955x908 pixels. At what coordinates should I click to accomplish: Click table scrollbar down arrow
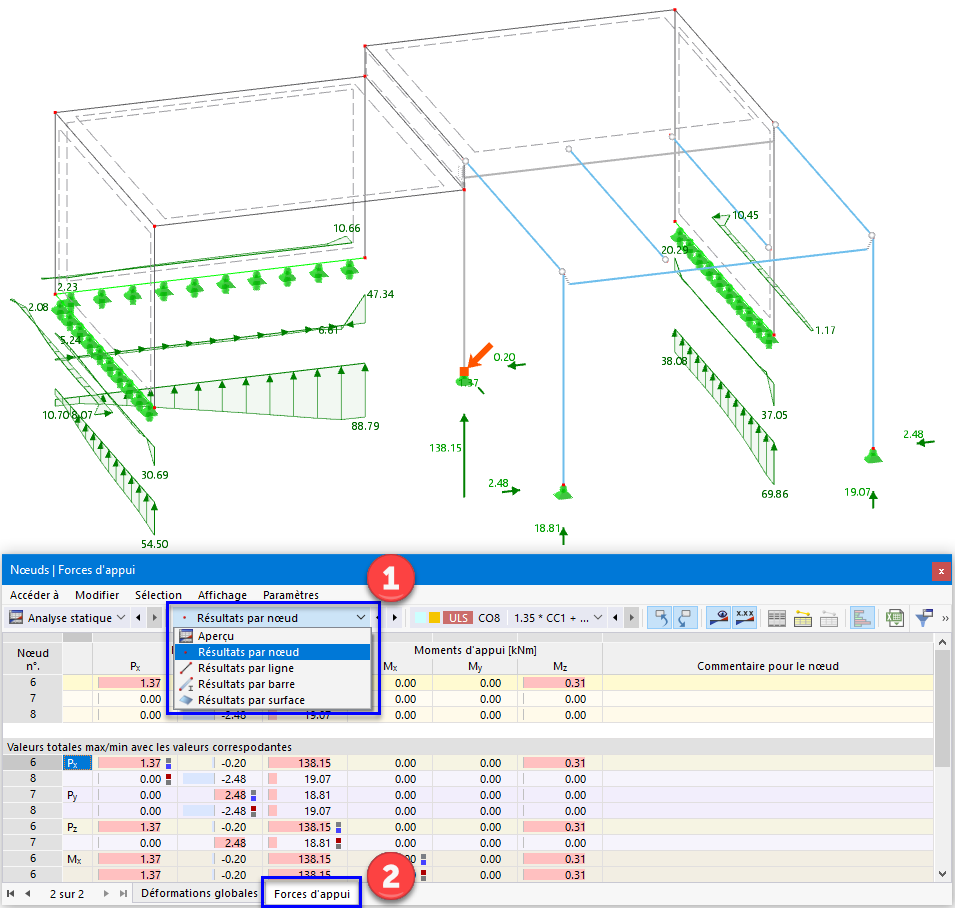[942, 873]
